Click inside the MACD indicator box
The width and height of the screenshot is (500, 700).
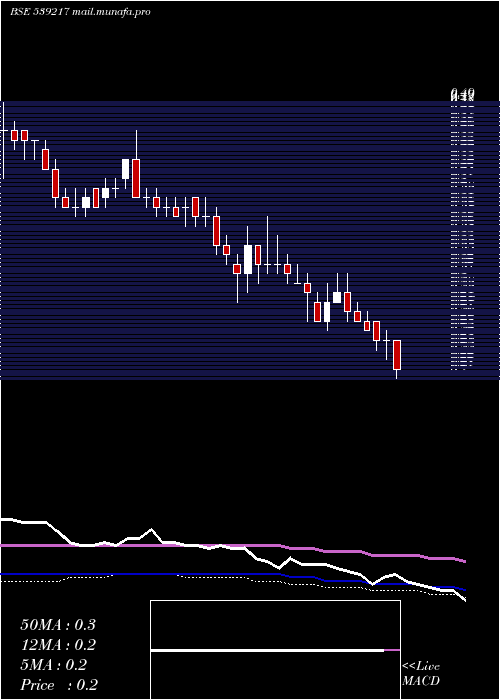pos(275,650)
